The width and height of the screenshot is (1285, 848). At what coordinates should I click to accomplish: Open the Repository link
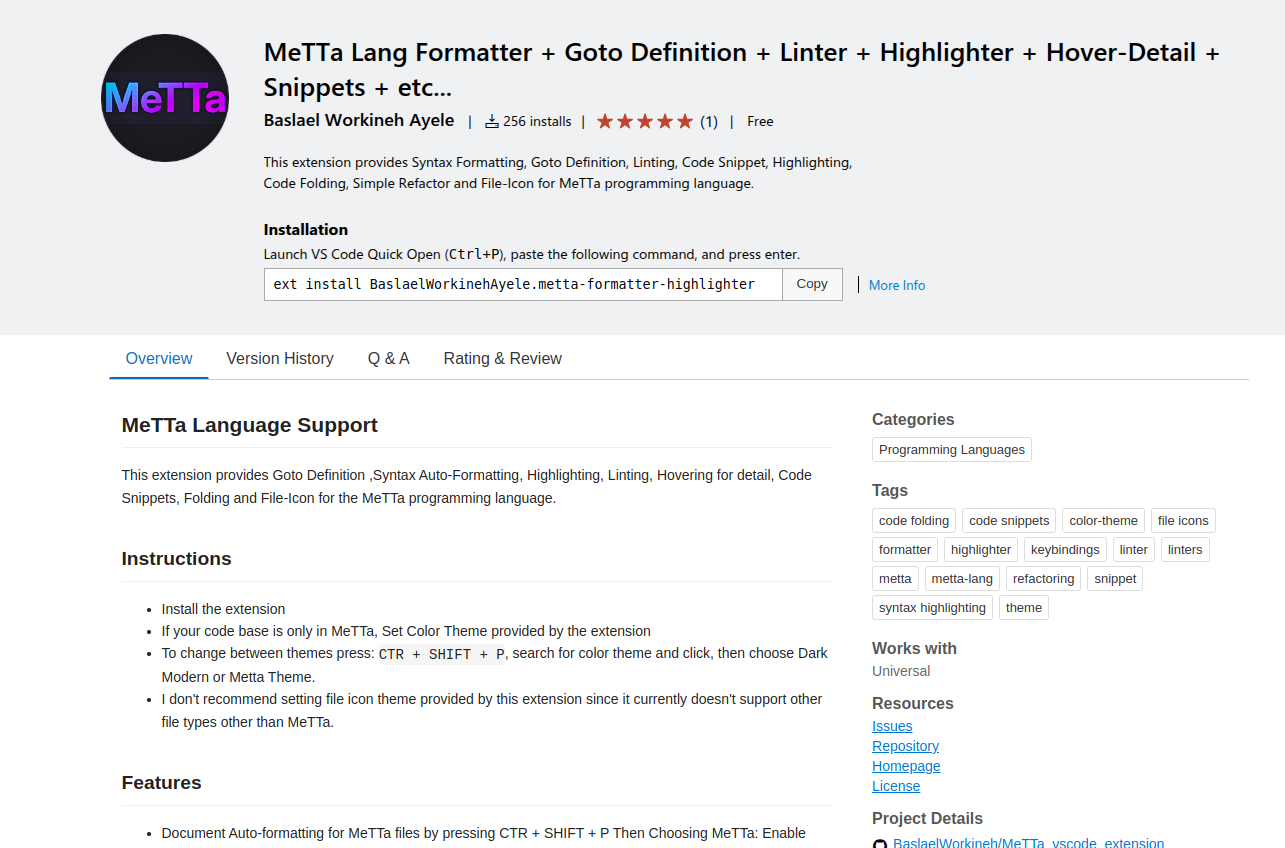click(x=905, y=746)
